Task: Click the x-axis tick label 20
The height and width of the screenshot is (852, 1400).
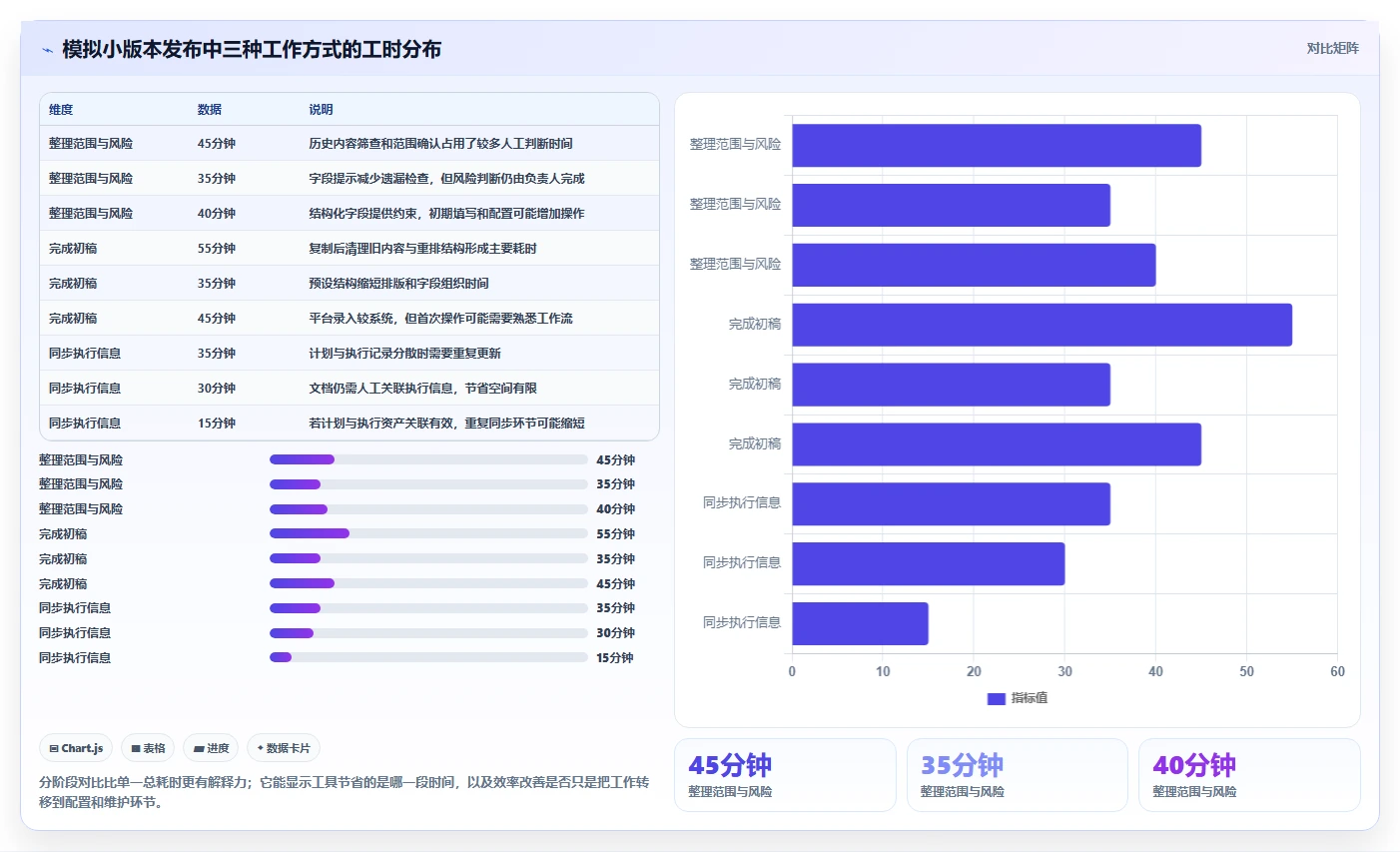Action: [974, 671]
